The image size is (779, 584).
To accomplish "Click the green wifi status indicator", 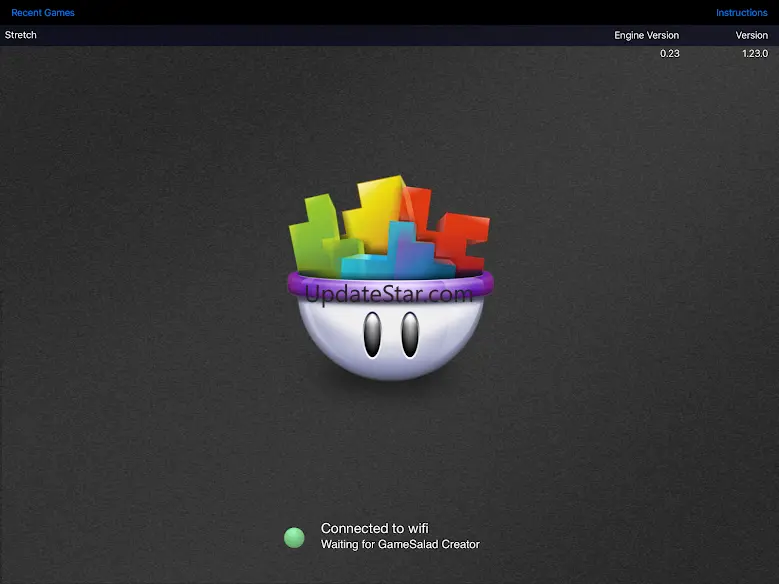I will coord(294,538).
